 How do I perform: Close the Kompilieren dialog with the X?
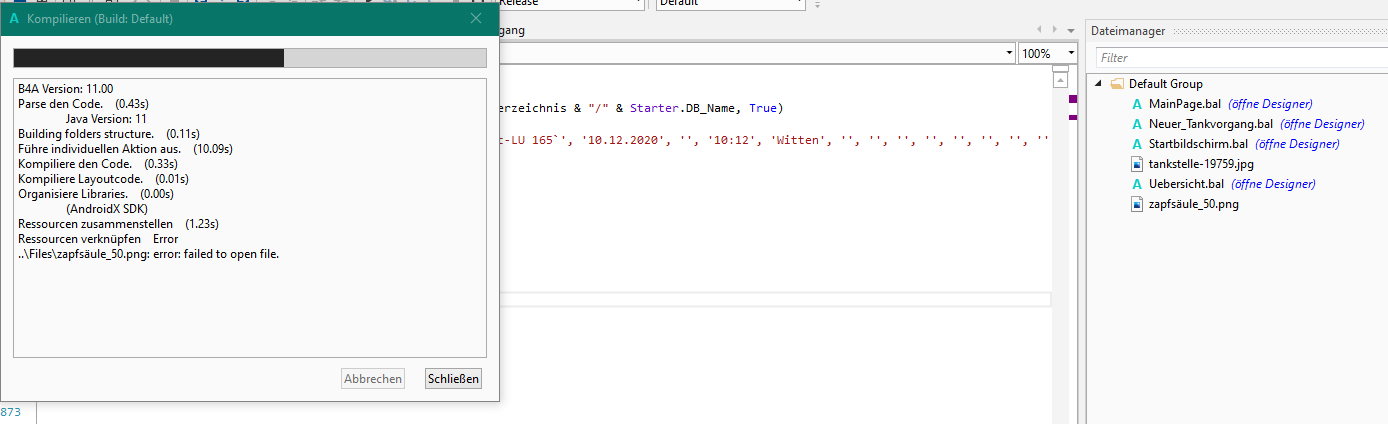click(476, 18)
